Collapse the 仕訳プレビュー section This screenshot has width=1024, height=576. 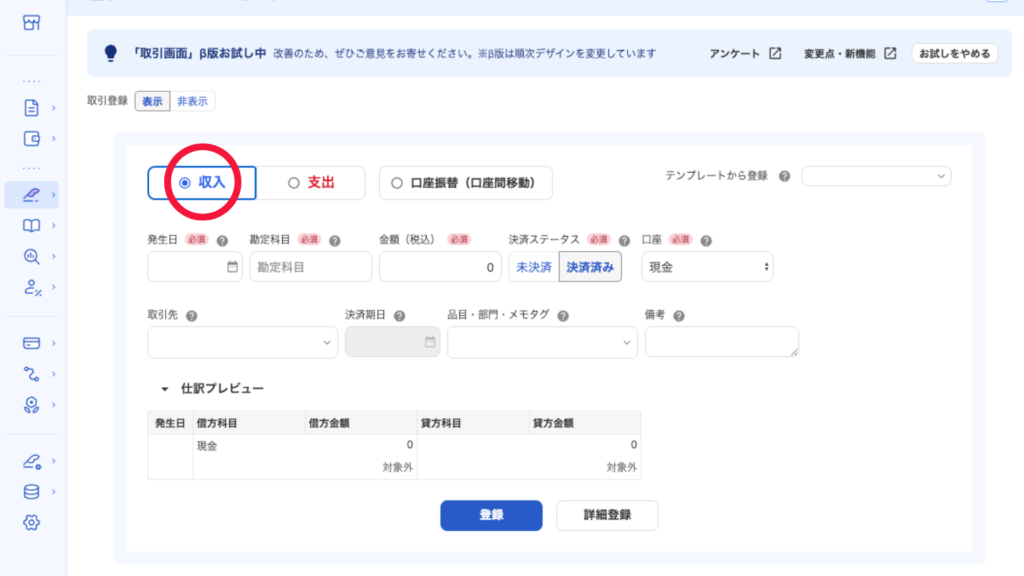pos(164,389)
